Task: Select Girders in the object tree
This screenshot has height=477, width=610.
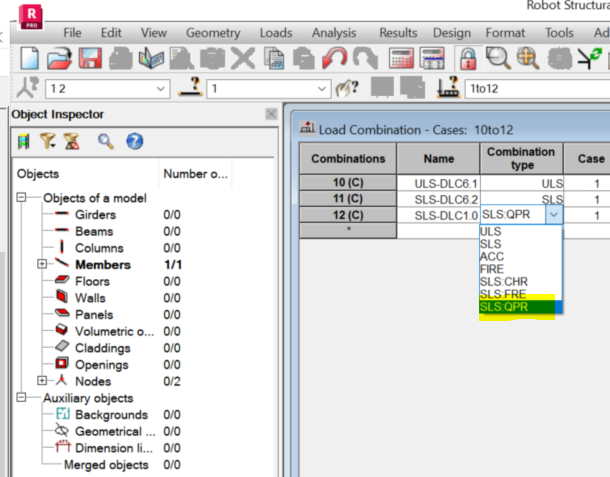Action: click(95, 214)
